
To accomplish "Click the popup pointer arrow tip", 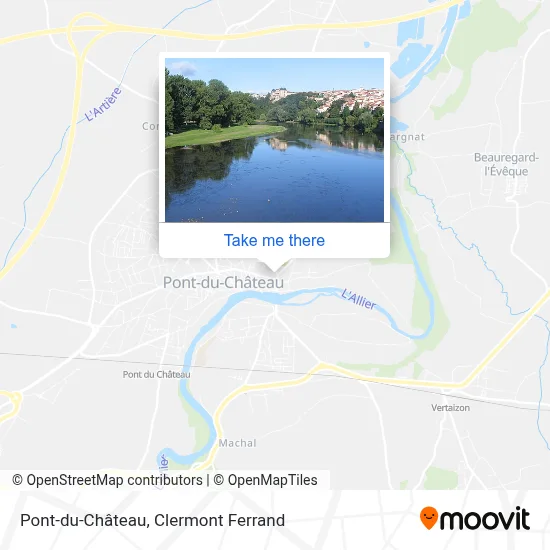I will 274,269.
